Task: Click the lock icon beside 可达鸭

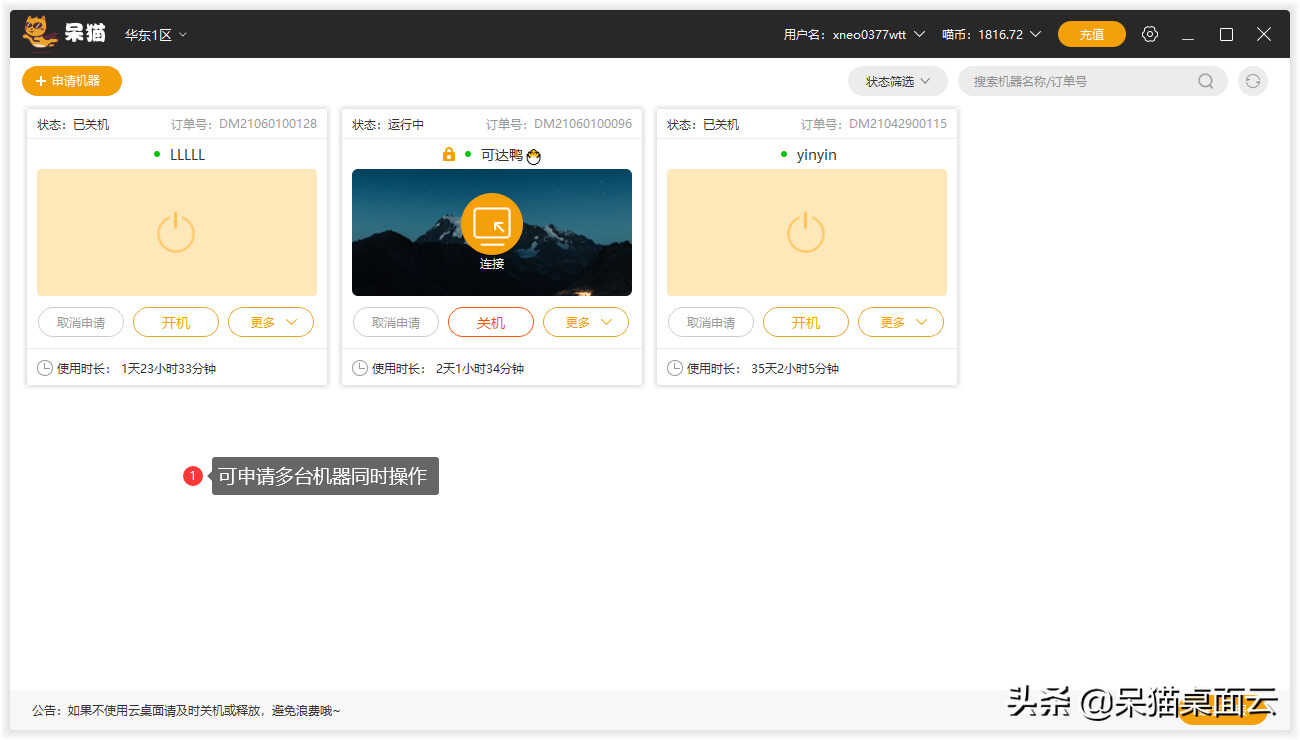Action: pos(449,154)
